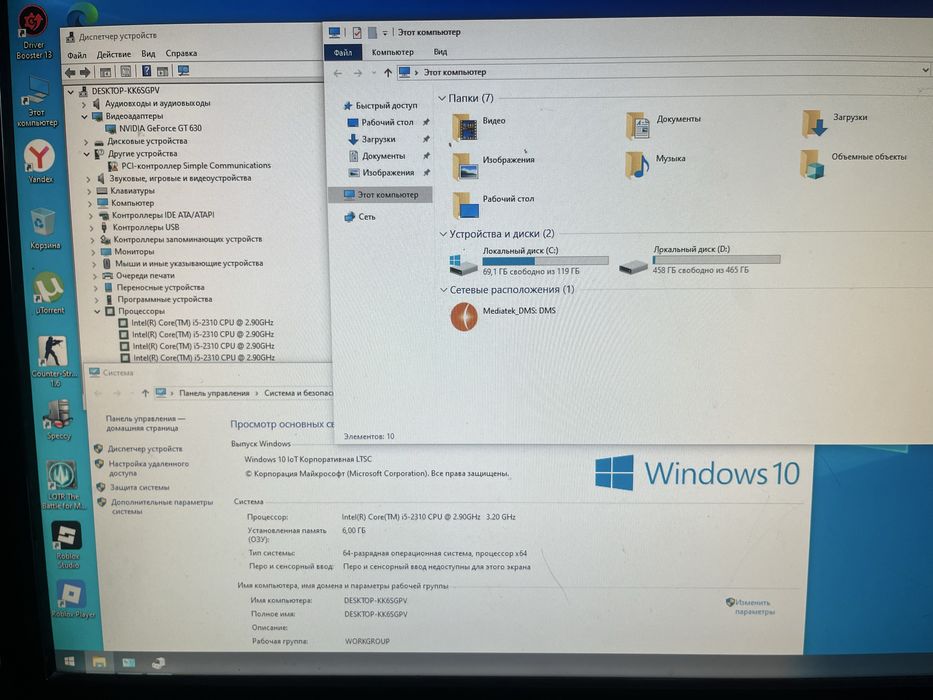Click Настройка удаленного доступа link
The height and width of the screenshot is (700, 933).
[148, 468]
